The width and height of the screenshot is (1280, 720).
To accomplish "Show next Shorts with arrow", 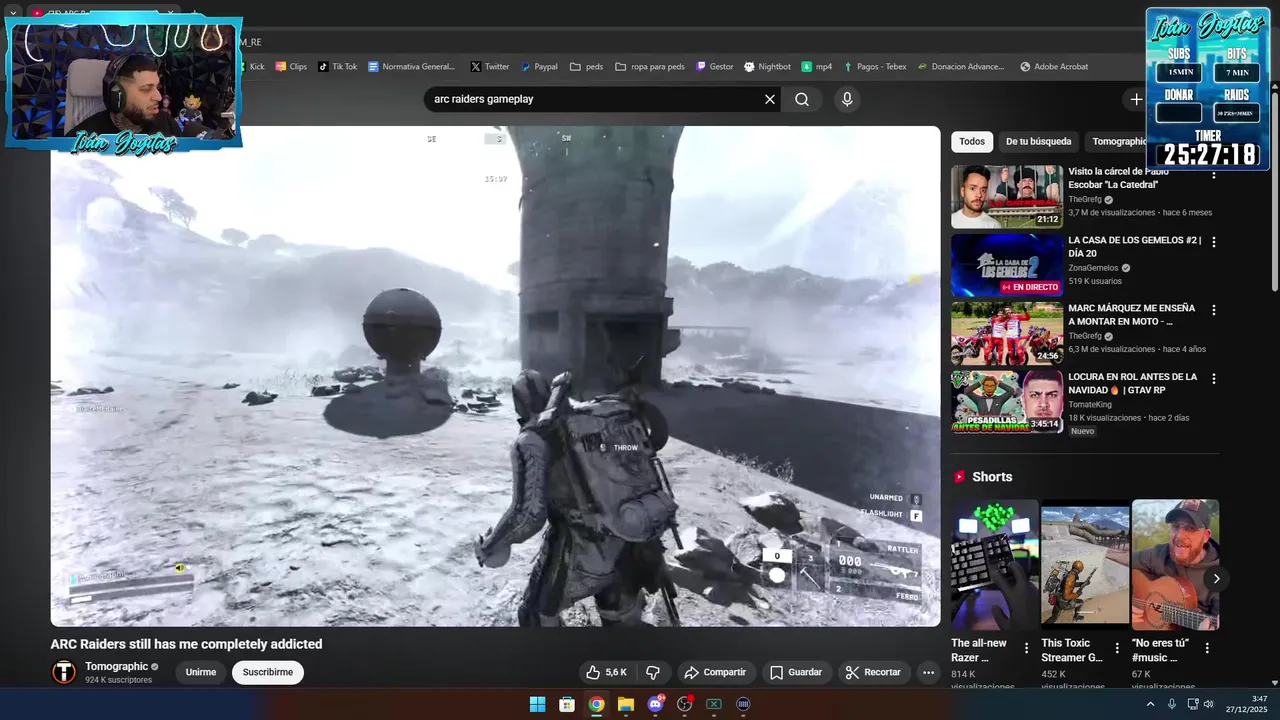I will pyautogui.click(x=1216, y=578).
